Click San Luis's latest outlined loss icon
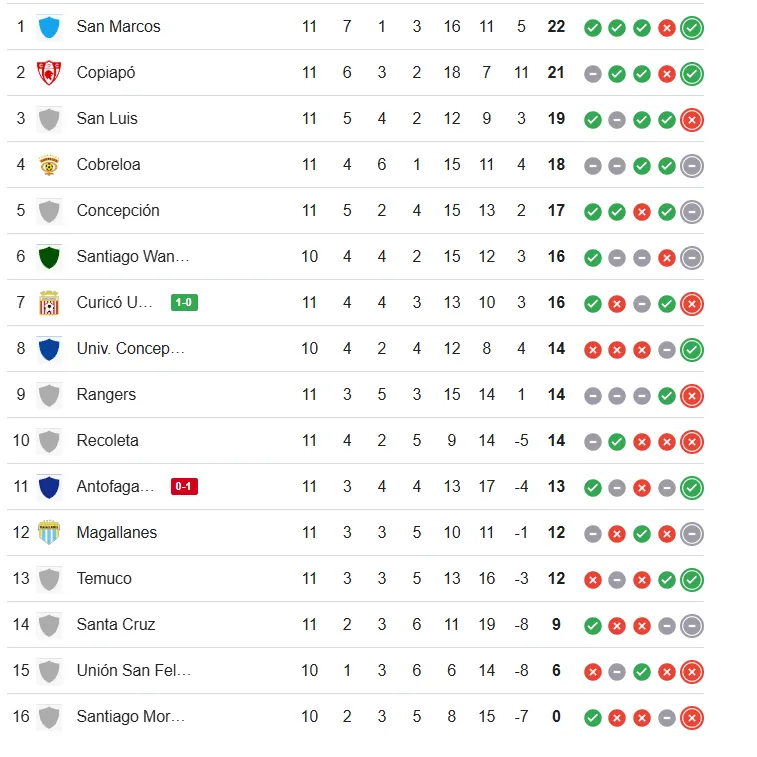Screen dimensions: 757x757 (x=691, y=120)
